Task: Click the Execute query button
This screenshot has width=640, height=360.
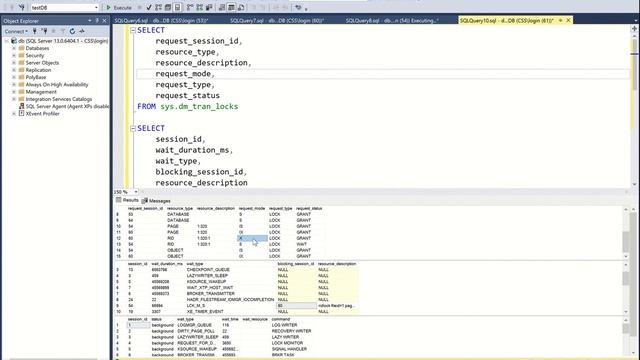Action: [119, 7]
